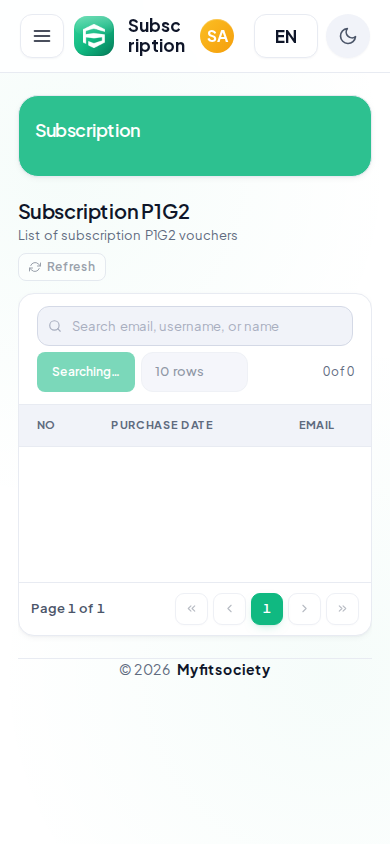The image size is (390, 844).
Task: Focus the search email, username, or name field
Action: (195, 326)
